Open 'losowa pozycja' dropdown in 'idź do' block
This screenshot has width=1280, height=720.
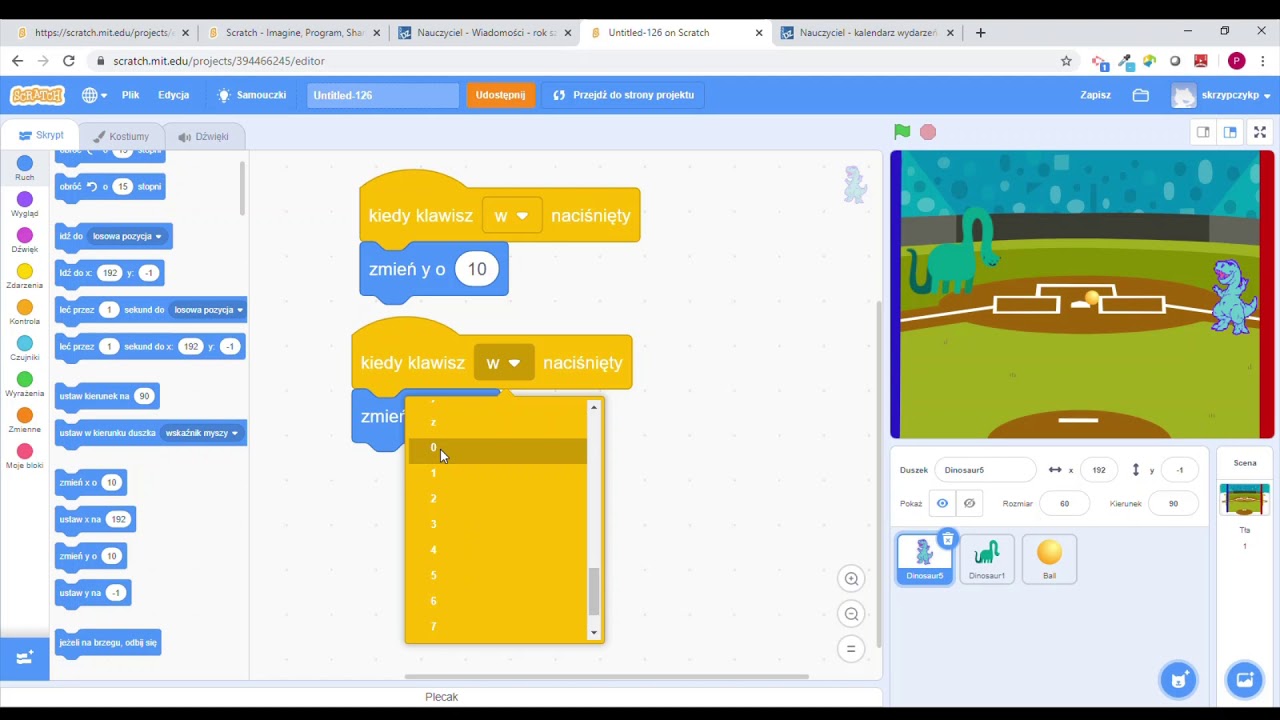coord(127,236)
